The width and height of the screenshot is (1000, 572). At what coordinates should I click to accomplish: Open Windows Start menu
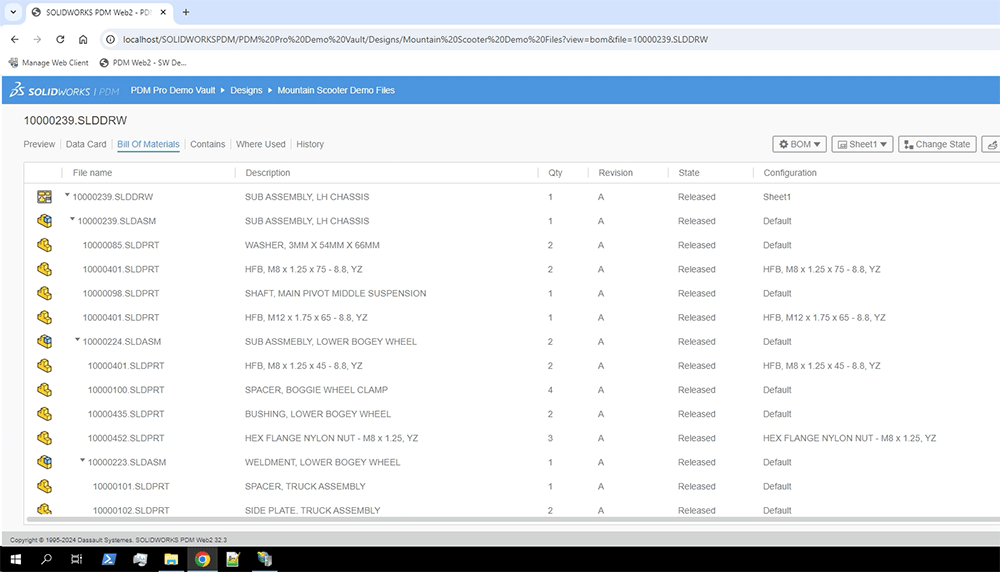(x=15, y=559)
